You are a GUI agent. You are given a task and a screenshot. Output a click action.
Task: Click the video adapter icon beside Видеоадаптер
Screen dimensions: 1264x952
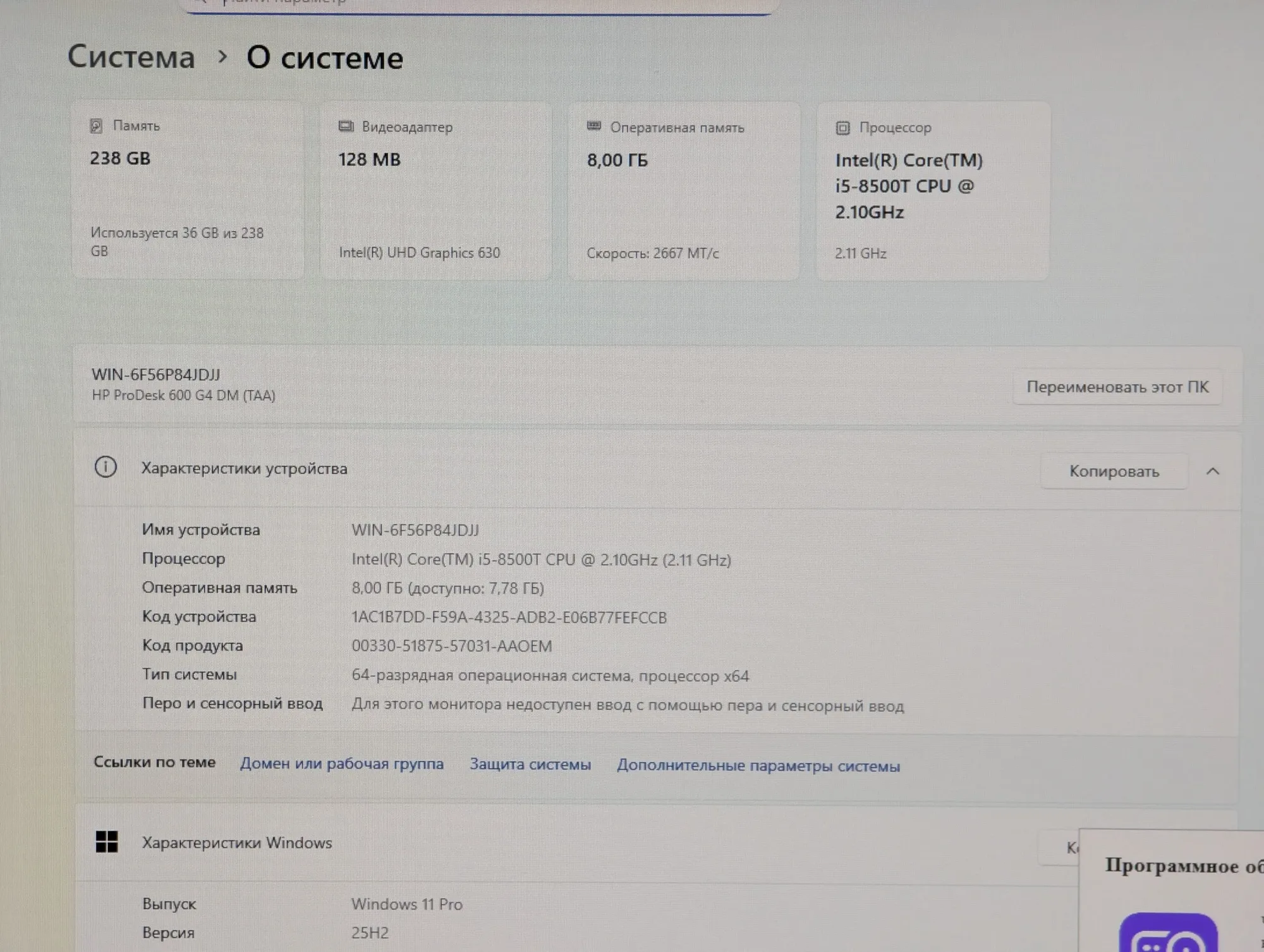point(346,126)
